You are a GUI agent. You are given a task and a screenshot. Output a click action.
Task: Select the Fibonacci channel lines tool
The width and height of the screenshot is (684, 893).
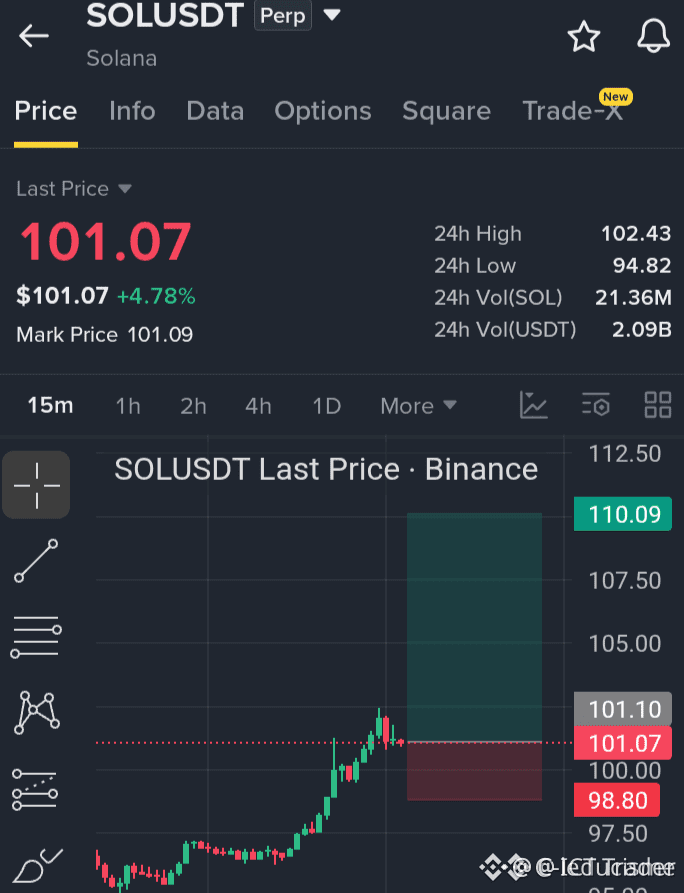click(35, 789)
